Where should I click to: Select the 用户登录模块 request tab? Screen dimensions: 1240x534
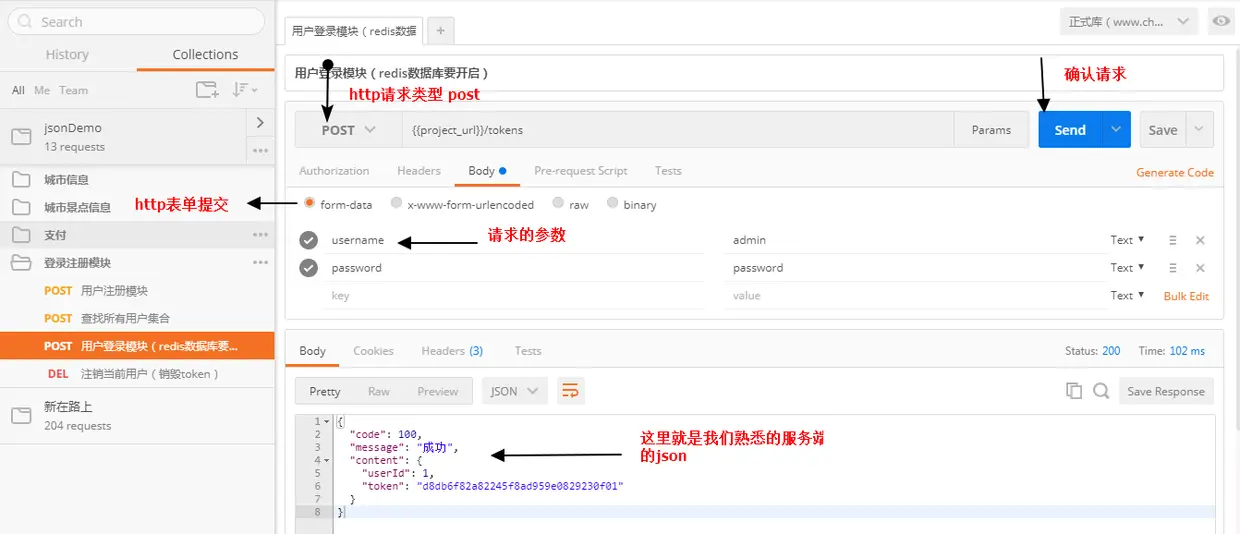[354, 31]
